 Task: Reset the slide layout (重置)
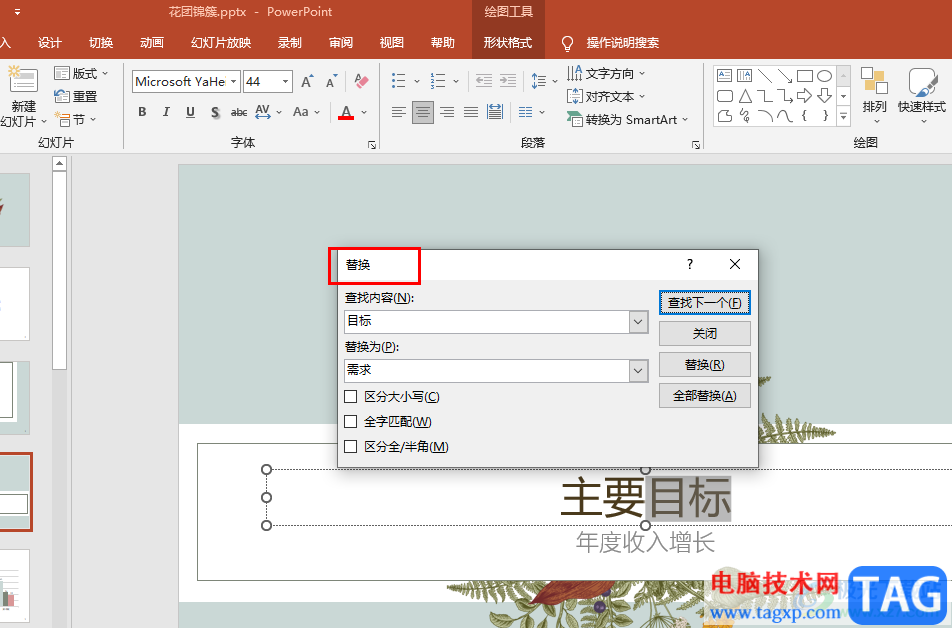(76, 97)
